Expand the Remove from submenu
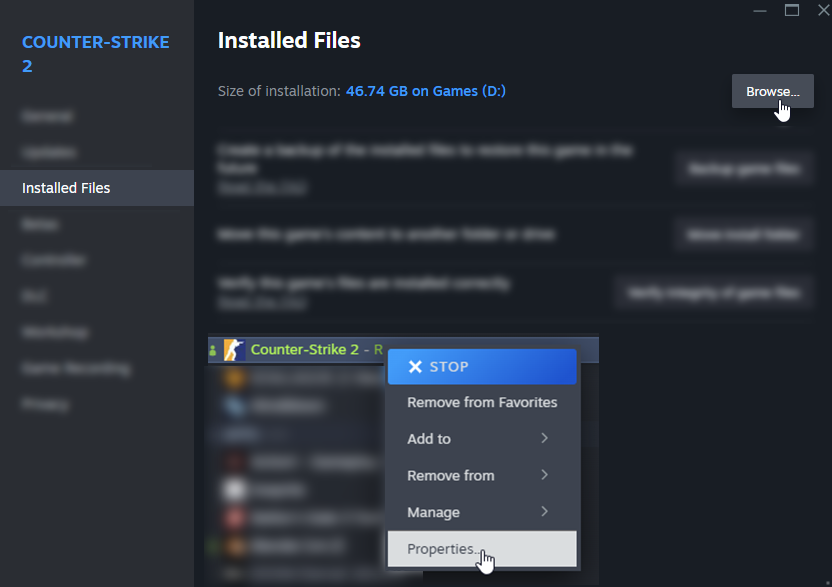This screenshot has width=832, height=587. point(482,475)
